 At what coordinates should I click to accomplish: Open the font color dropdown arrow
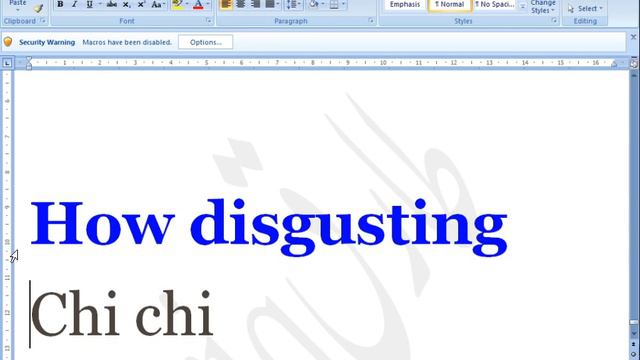click(208, 4)
